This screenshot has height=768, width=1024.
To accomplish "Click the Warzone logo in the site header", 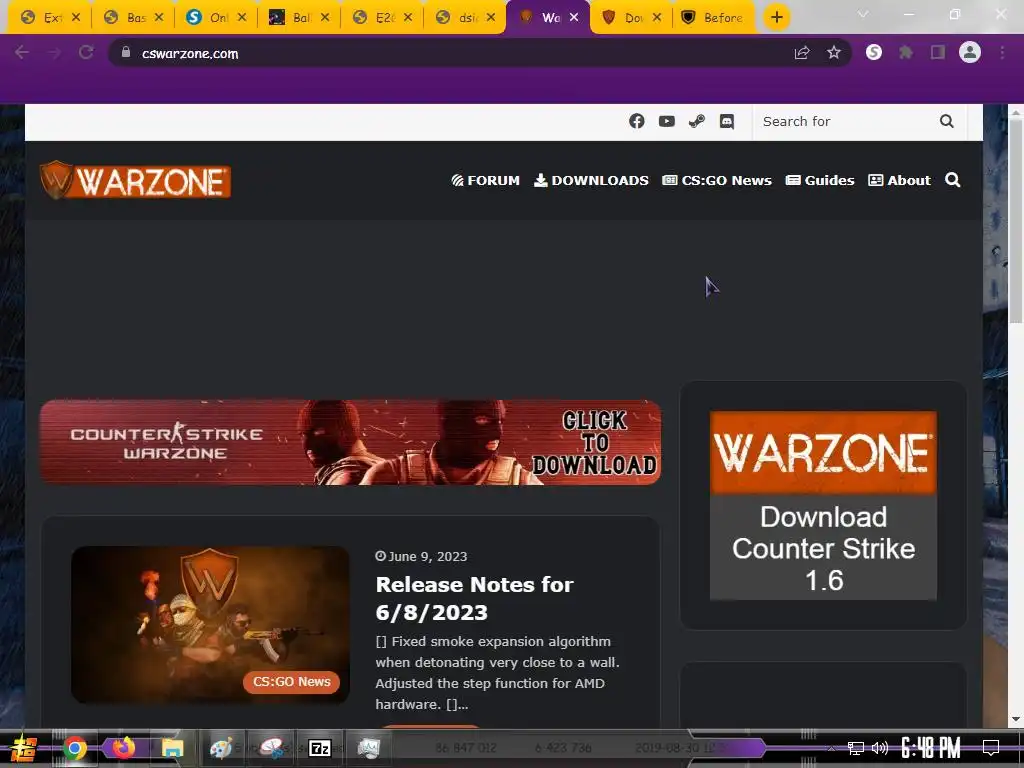I will (135, 180).
